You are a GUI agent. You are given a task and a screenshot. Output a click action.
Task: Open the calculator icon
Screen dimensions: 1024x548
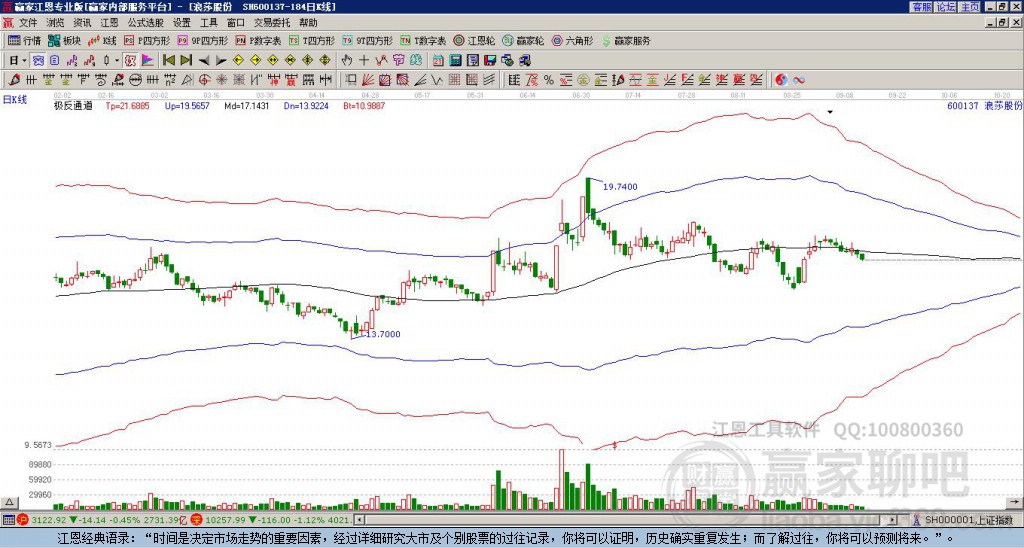455,60
